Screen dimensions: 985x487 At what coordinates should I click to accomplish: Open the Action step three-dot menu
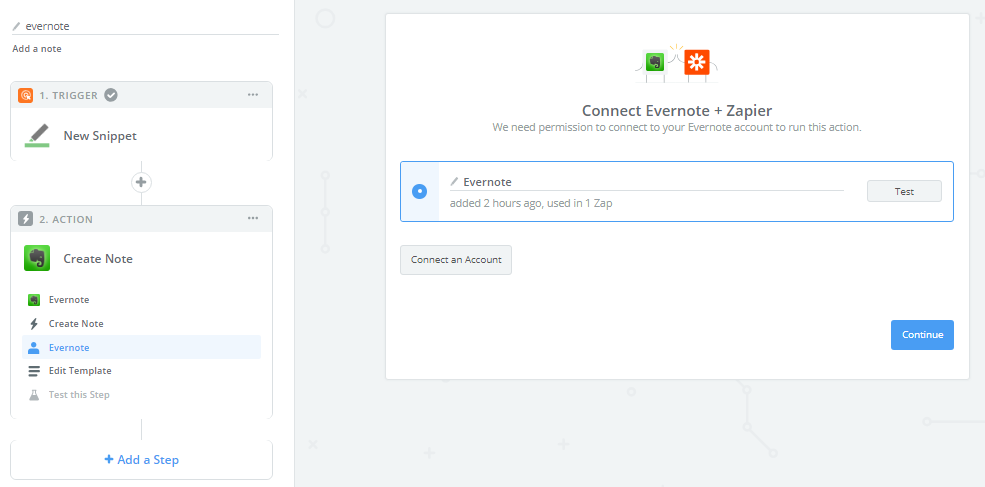[253, 219]
